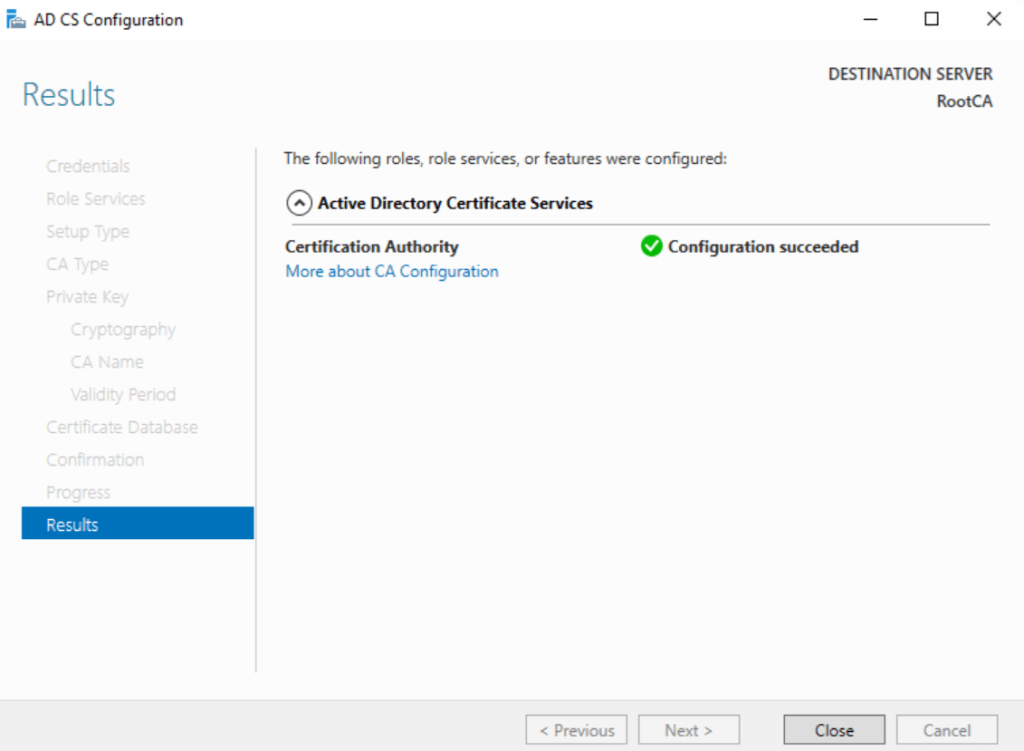Click the DESTINATION SERVER label
1024x751 pixels.
(x=910, y=74)
